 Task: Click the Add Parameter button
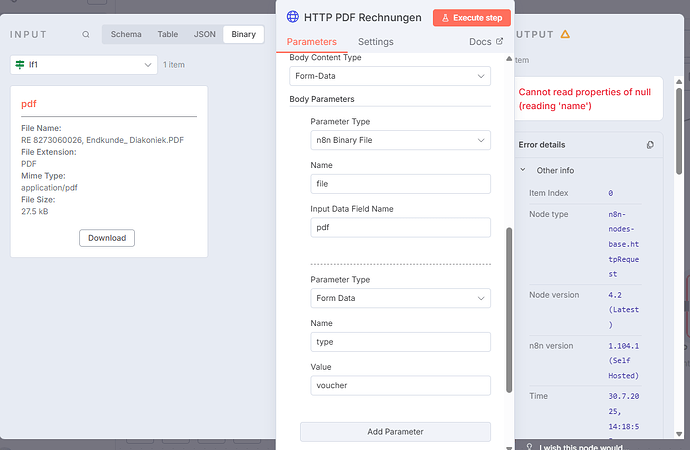tap(395, 432)
